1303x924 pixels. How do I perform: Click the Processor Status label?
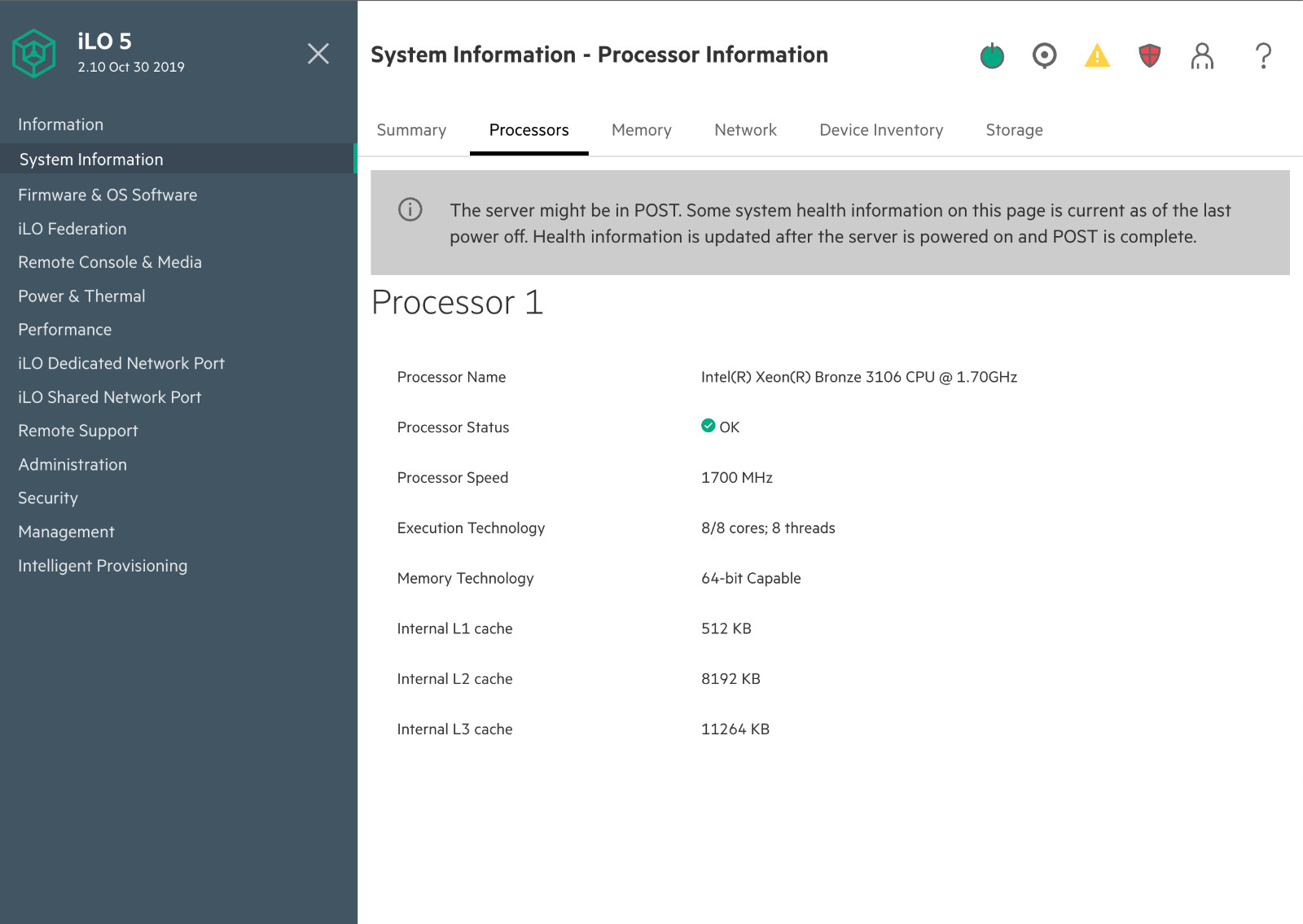tap(453, 427)
